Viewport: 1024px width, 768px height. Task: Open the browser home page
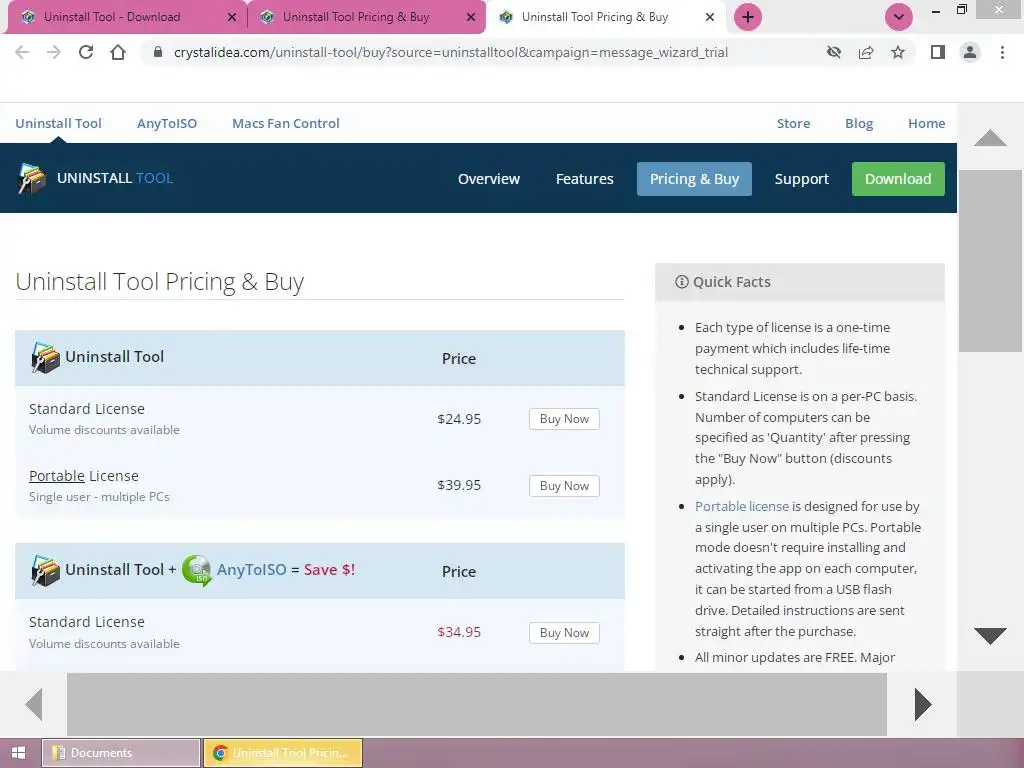[x=118, y=52]
